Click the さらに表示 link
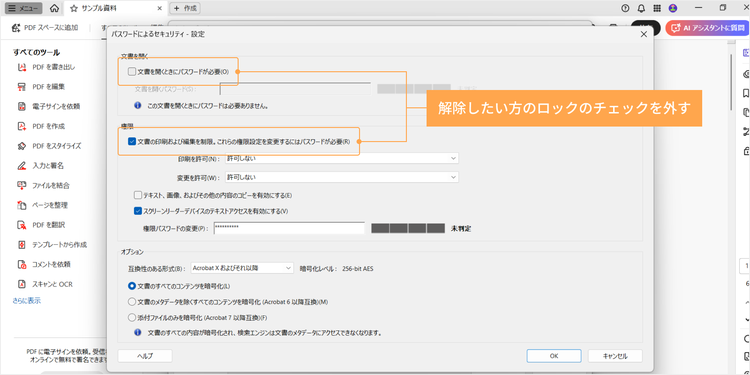 pyautogui.click(x=27, y=301)
